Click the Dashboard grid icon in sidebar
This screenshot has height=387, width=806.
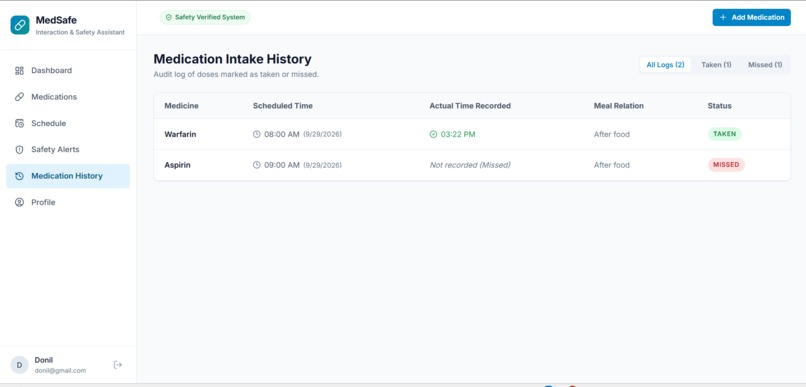(19, 70)
